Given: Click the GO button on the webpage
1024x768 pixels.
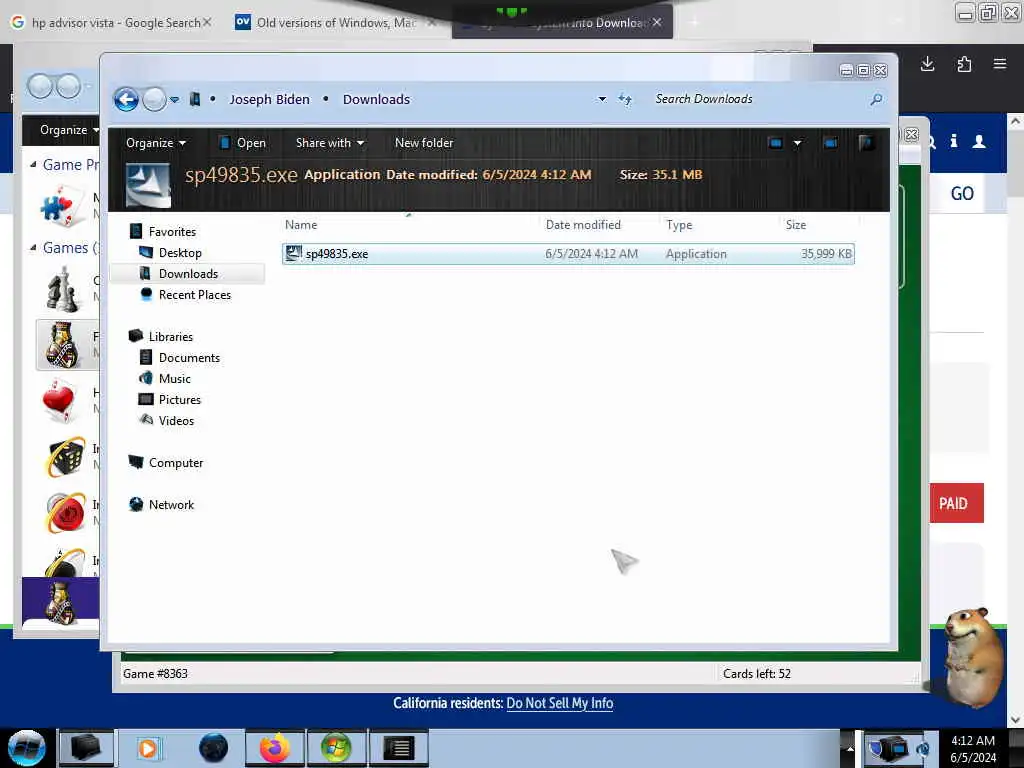Looking at the screenshot, I should 961,193.
